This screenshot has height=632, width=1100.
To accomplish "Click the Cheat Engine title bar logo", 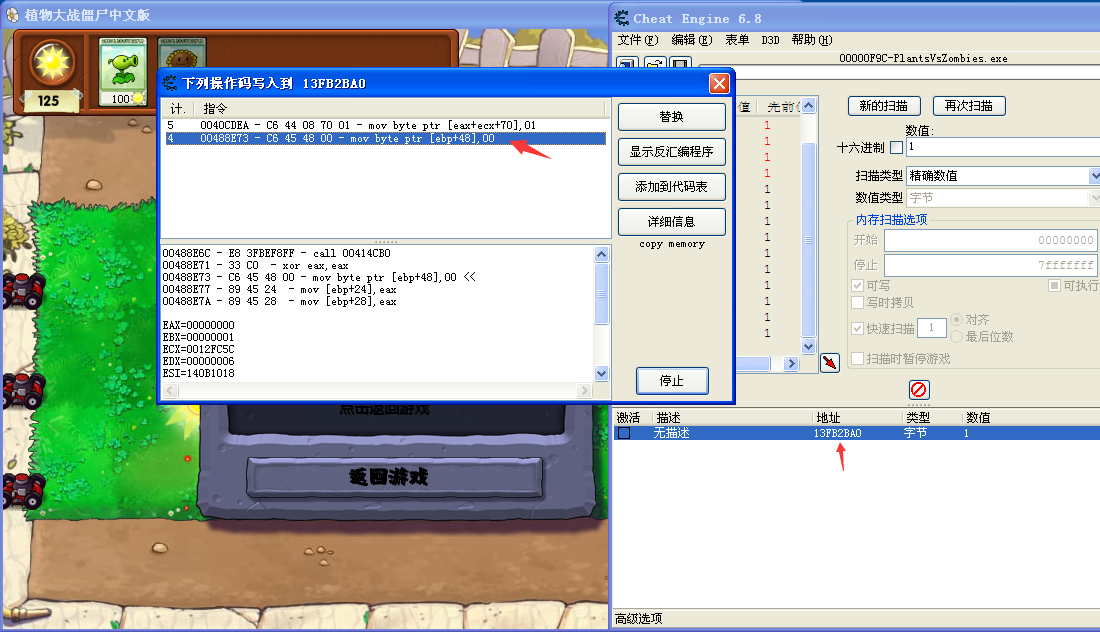I will pos(622,18).
